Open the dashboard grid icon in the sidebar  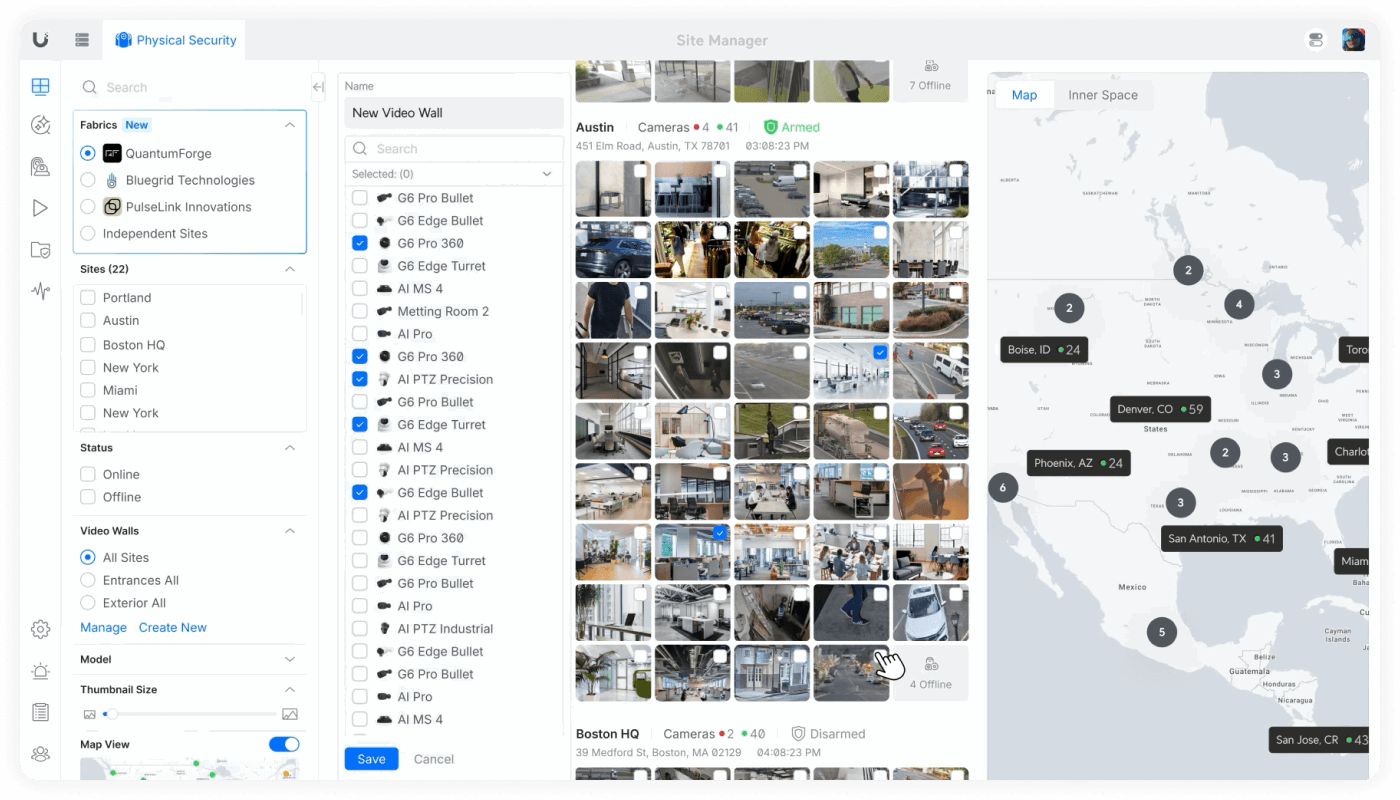pyautogui.click(x=40, y=87)
